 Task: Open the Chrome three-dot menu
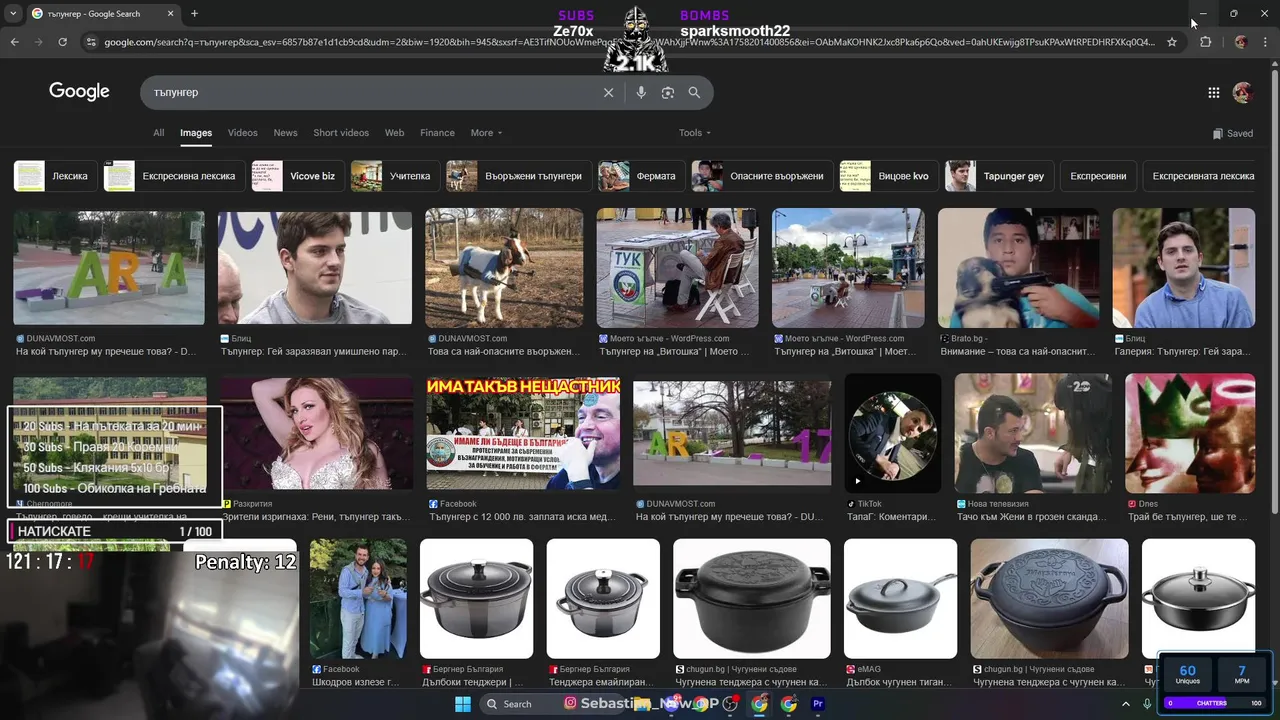coord(1267,42)
